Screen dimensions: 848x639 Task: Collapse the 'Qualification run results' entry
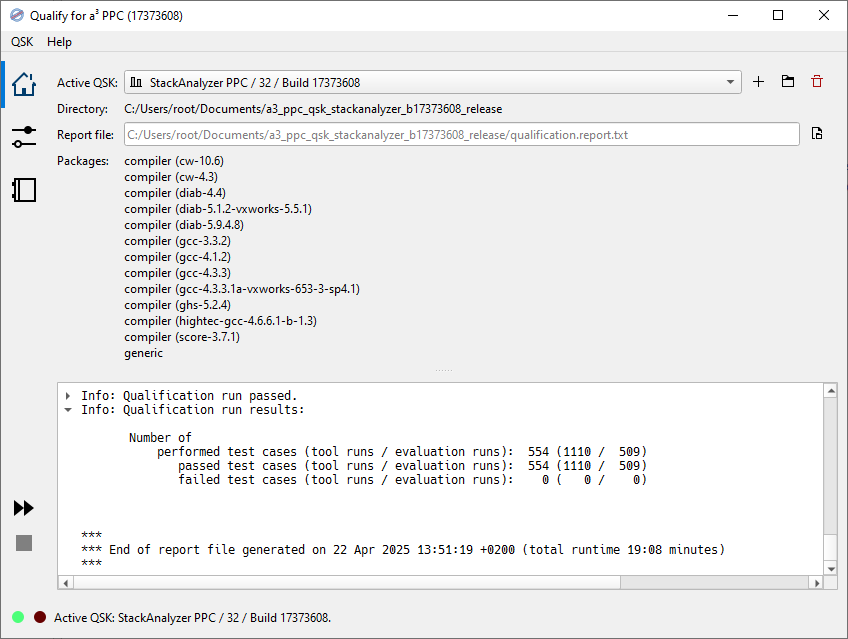68,410
